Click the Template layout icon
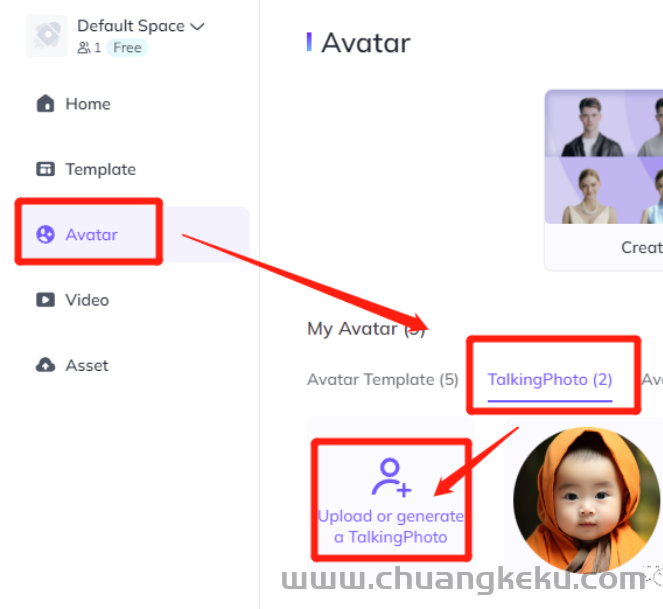The height and width of the screenshot is (609, 663). 45,169
